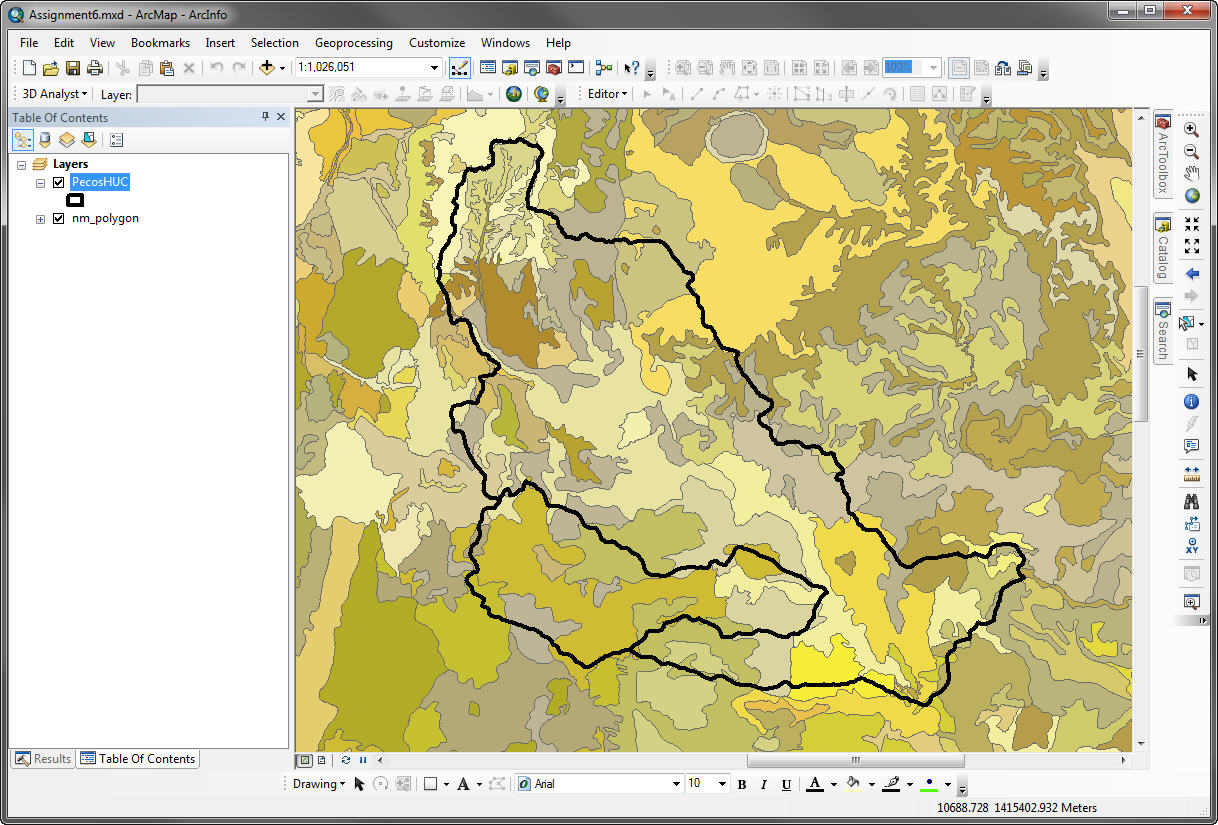This screenshot has height=825, width=1218.
Task: Toggle Bold text formatting
Action: pos(742,784)
